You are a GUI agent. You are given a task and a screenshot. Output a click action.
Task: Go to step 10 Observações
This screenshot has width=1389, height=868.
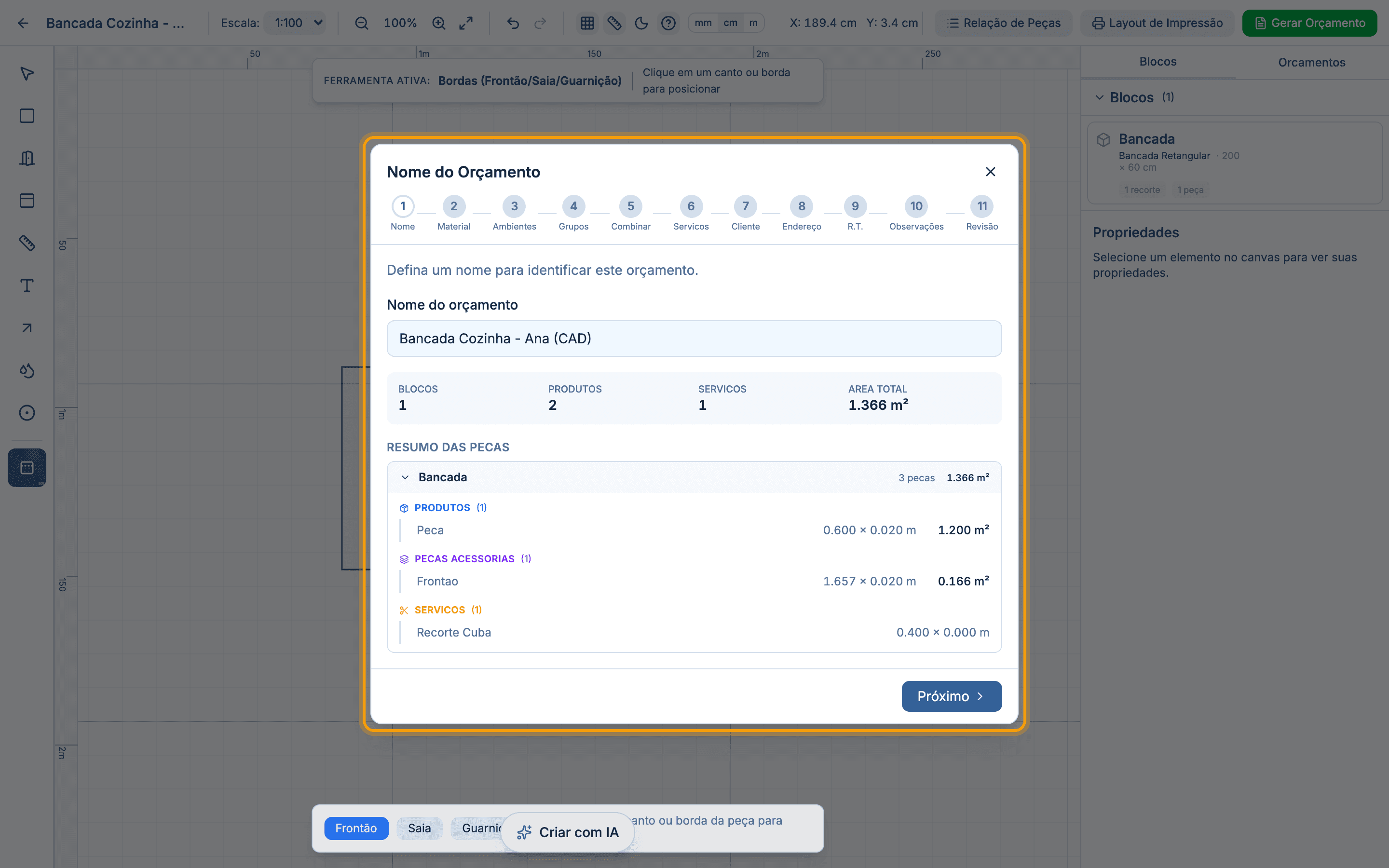(x=917, y=213)
